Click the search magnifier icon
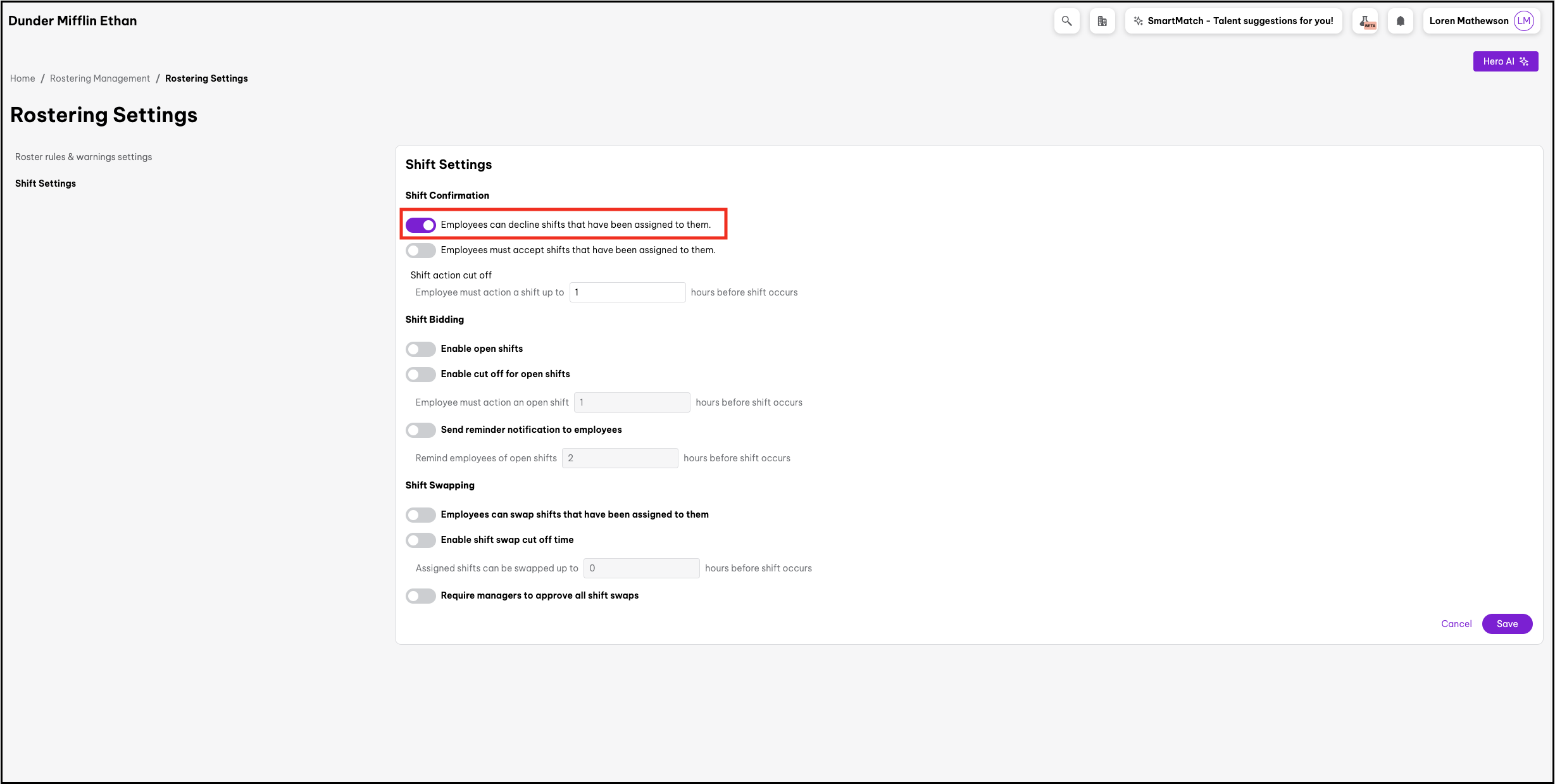 click(1066, 21)
